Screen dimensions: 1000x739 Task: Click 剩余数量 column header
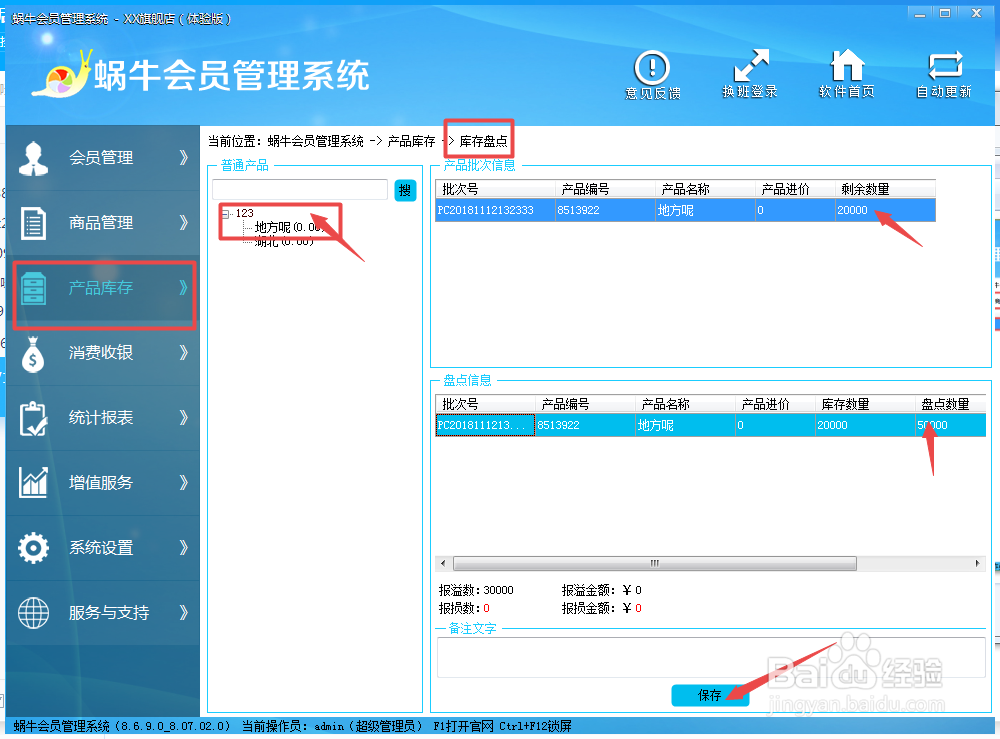point(885,189)
